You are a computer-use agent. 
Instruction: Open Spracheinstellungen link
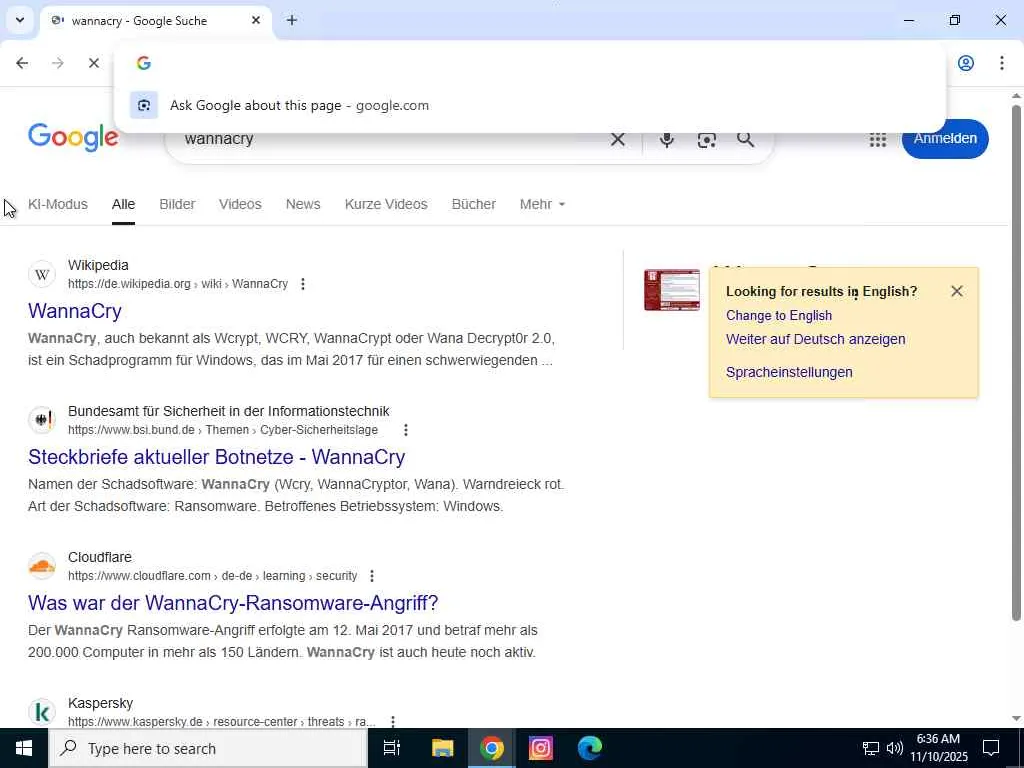click(x=789, y=372)
